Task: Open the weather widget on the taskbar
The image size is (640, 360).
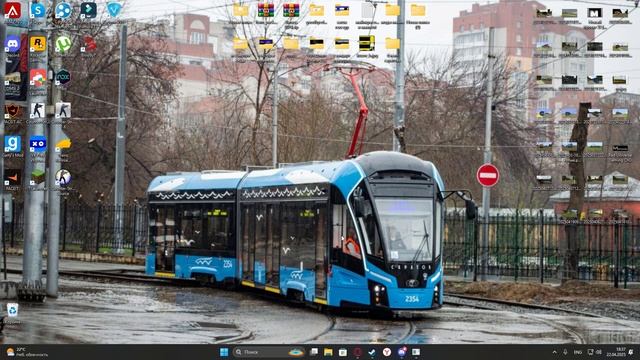Action: pos(28,352)
